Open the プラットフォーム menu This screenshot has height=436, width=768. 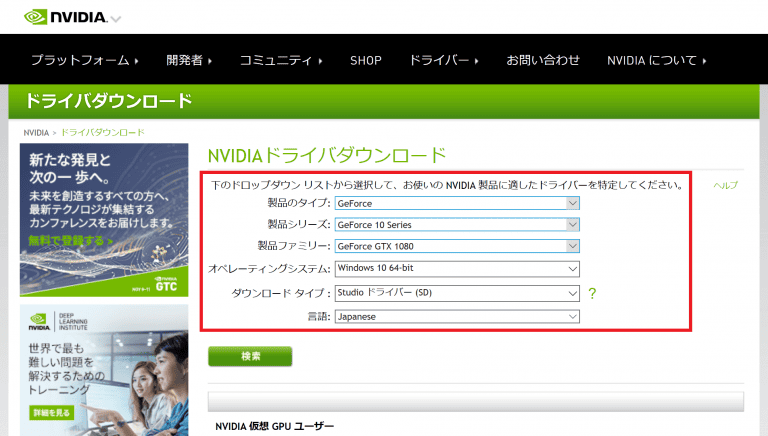point(85,60)
